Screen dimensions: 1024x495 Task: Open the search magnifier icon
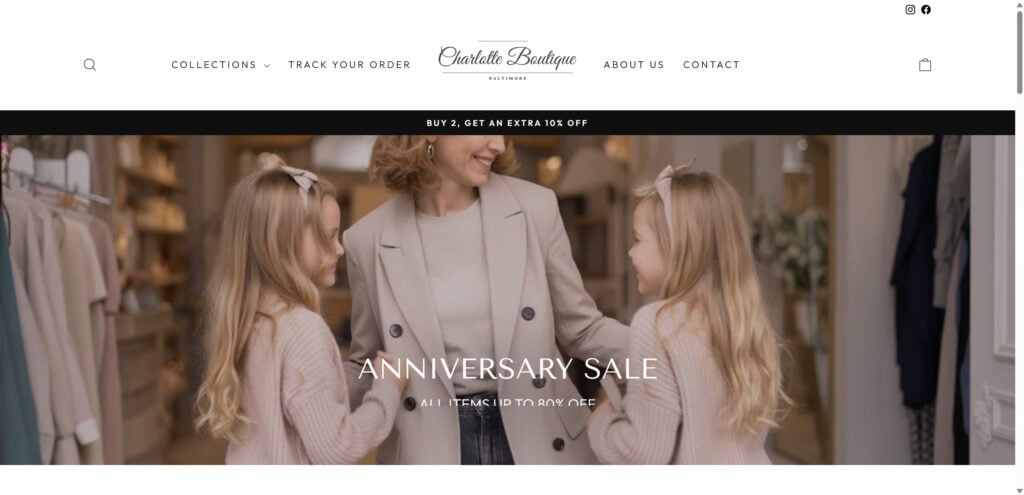[x=90, y=65]
